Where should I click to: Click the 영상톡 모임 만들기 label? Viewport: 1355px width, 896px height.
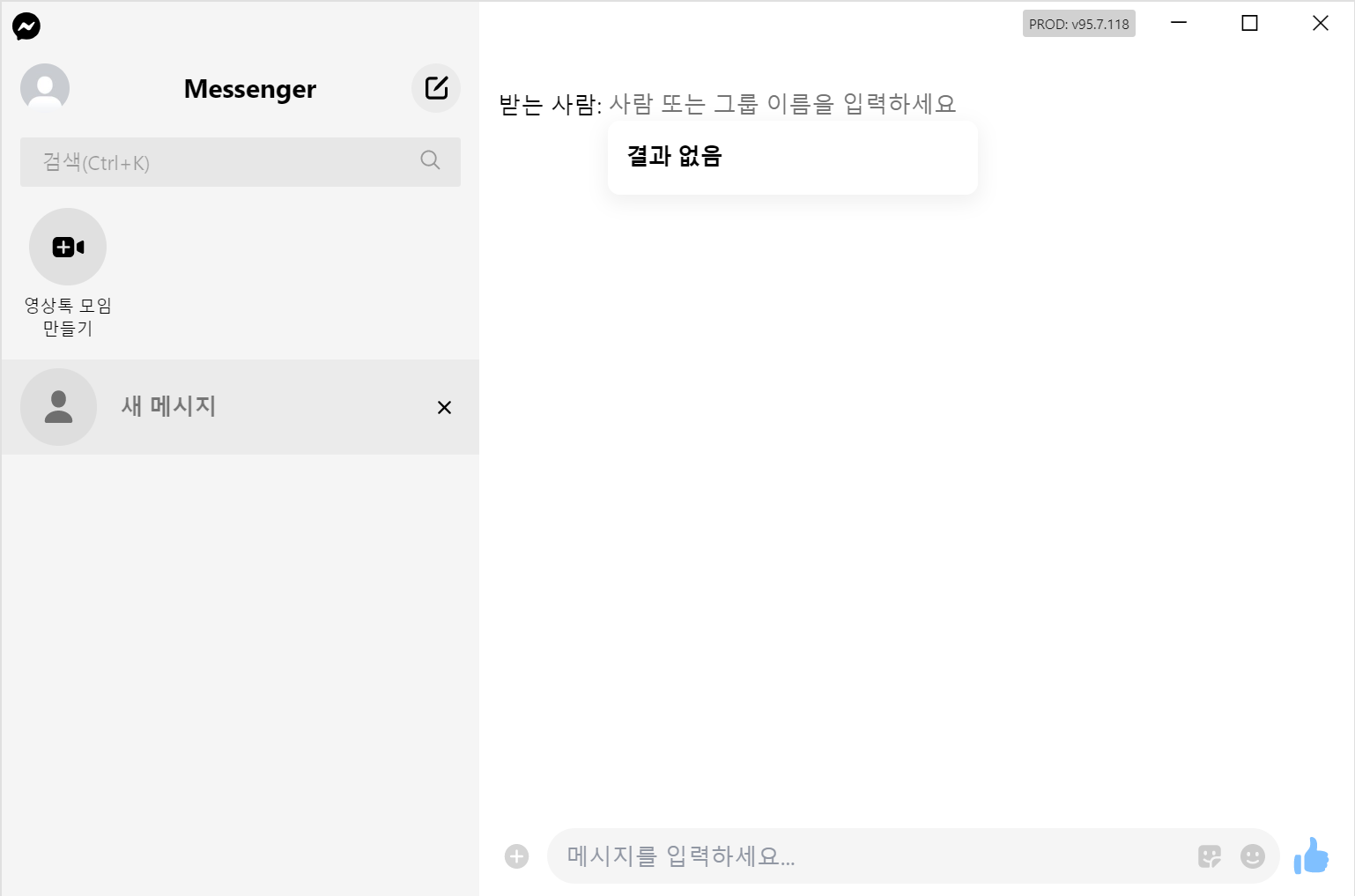point(68,317)
